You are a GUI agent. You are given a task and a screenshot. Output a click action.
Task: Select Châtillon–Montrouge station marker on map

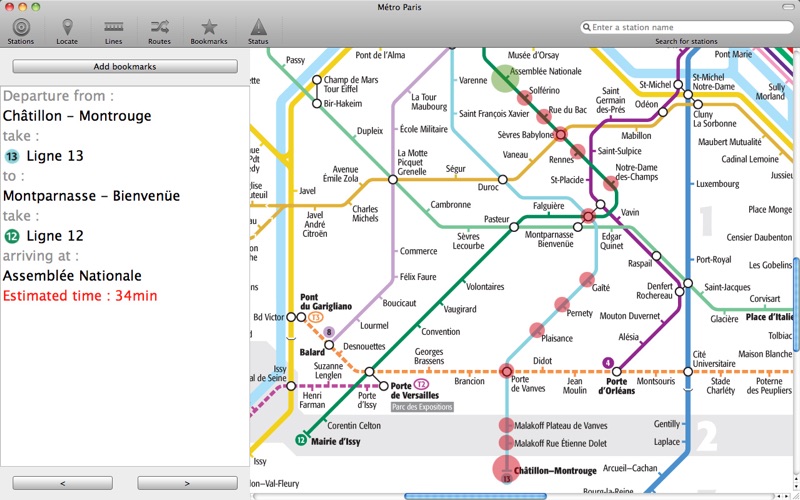(x=507, y=468)
